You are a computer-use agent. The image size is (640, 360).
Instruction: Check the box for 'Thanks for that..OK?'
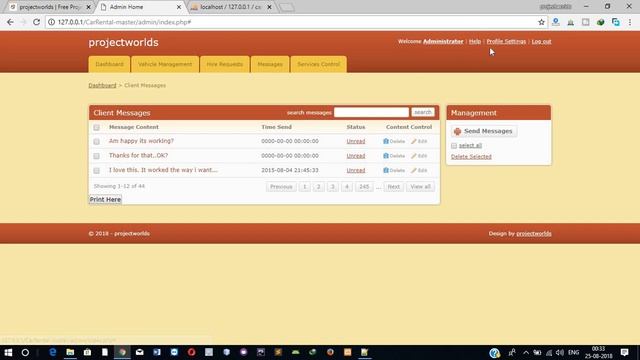(x=96, y=156)
